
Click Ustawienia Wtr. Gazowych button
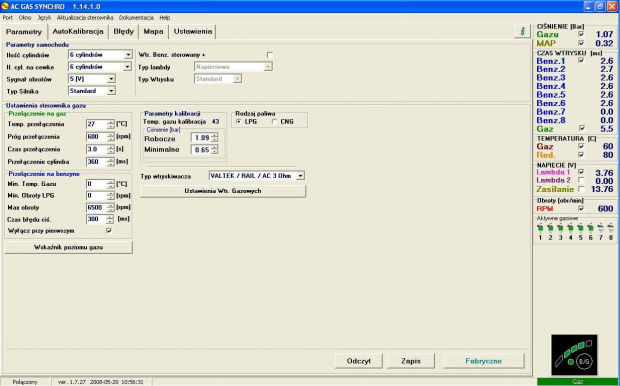[223, 191]
